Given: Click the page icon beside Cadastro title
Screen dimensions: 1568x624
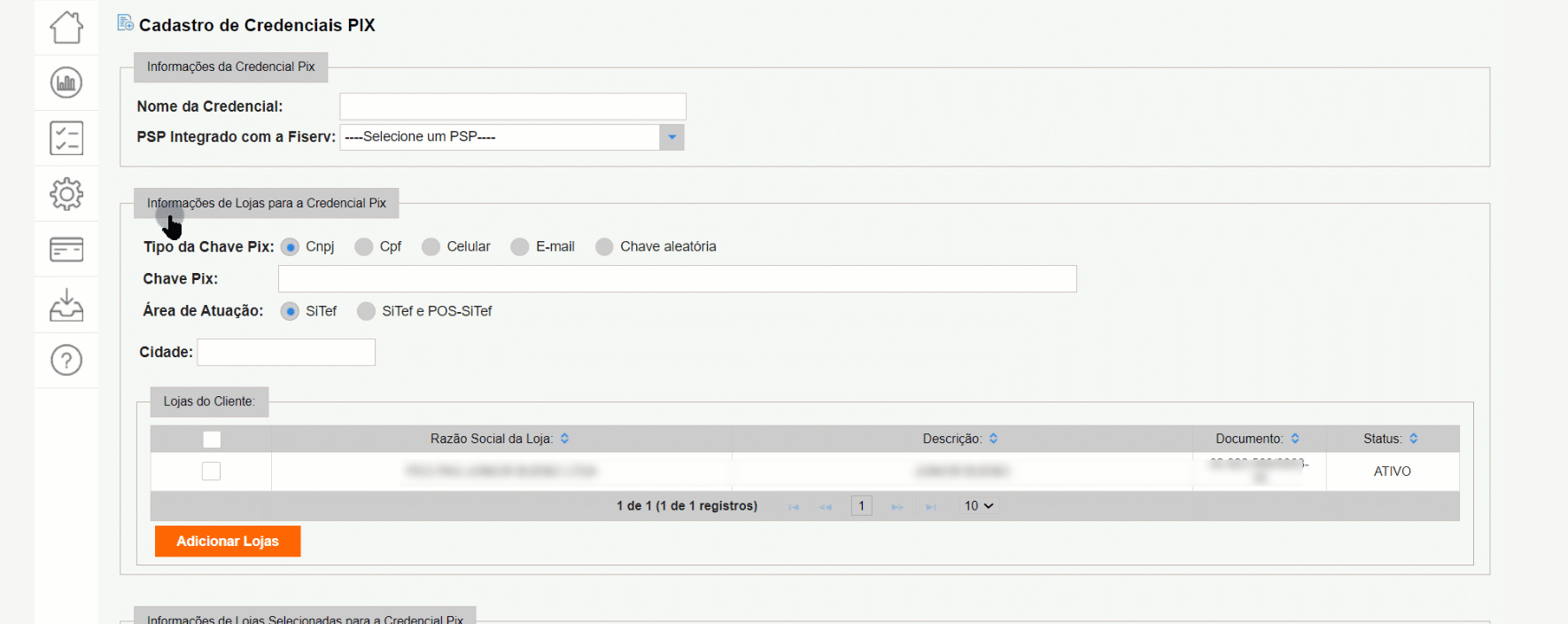Looking at the screenshot, I should point(126,23).
